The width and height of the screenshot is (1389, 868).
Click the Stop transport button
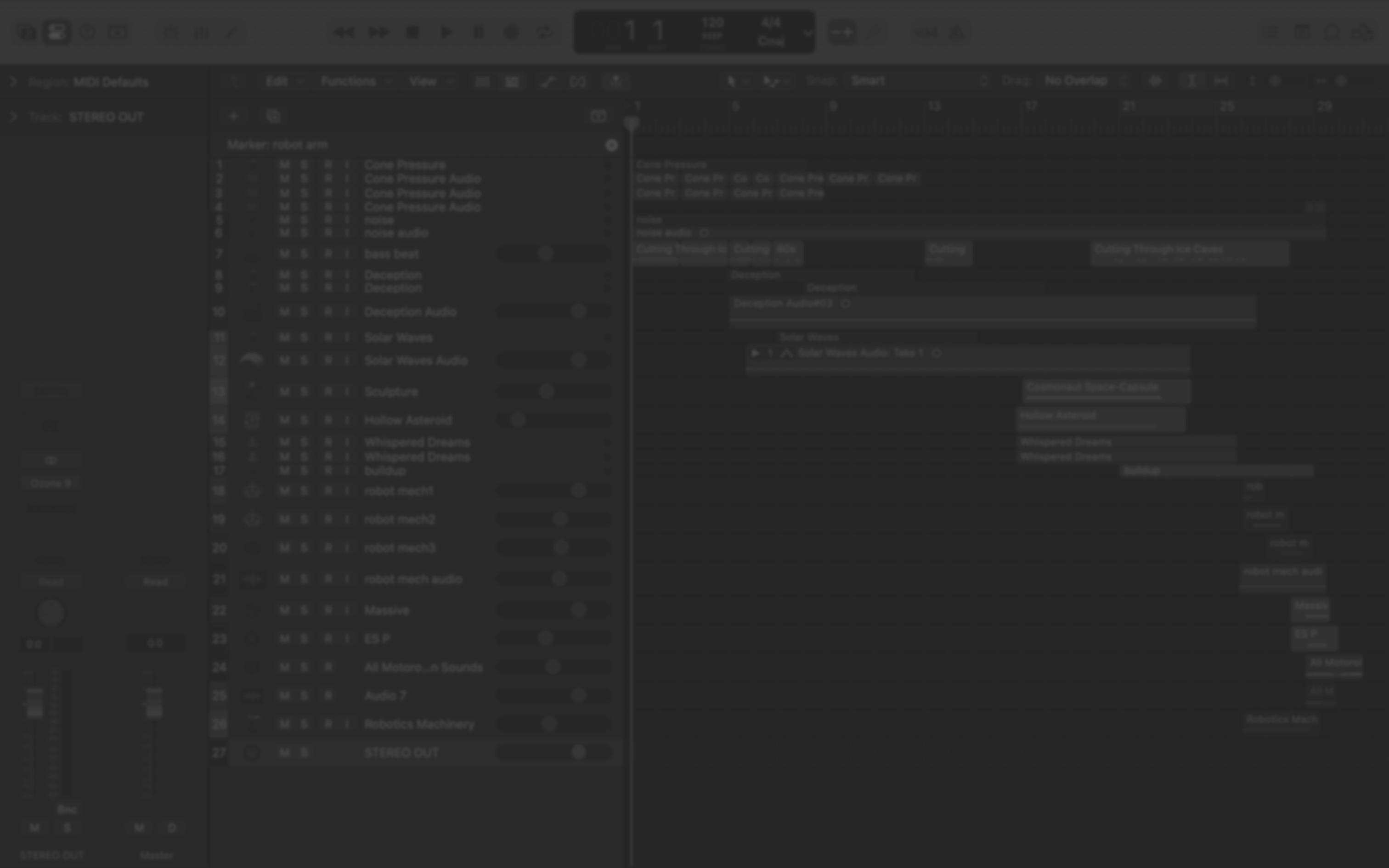(412, 33)
